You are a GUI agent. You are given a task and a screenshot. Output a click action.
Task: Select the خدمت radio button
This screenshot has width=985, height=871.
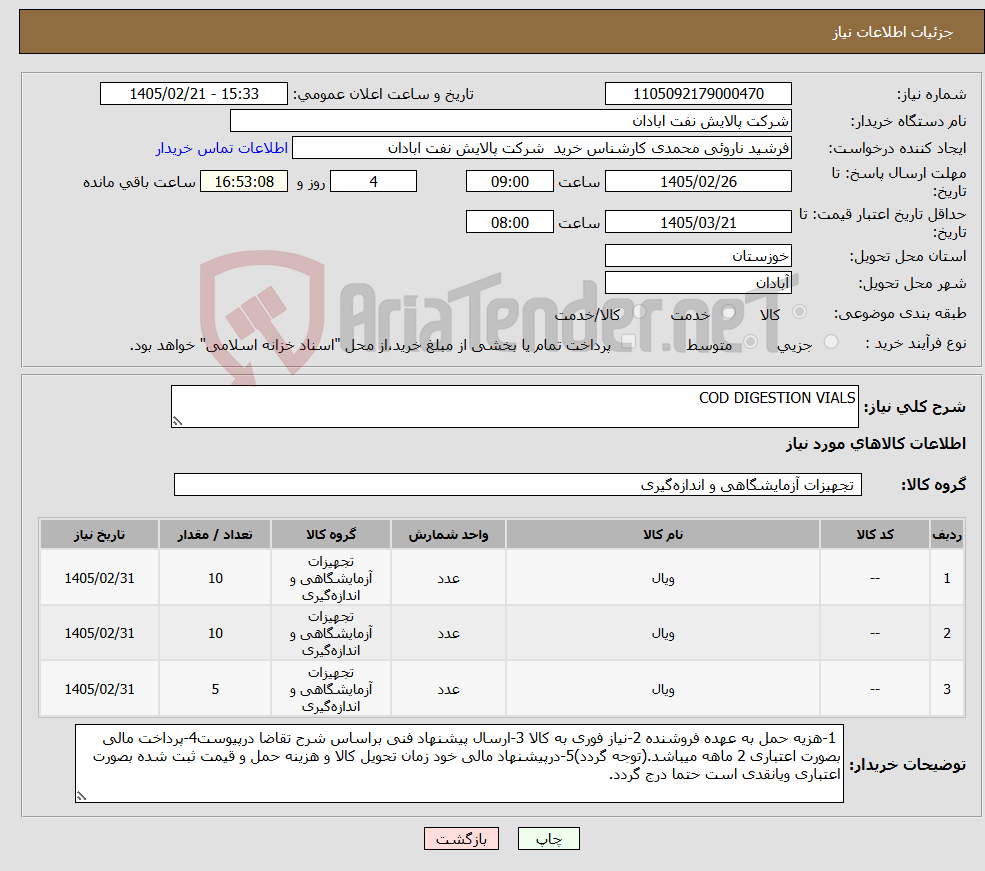pyautogui.click(x=729, y=312)
